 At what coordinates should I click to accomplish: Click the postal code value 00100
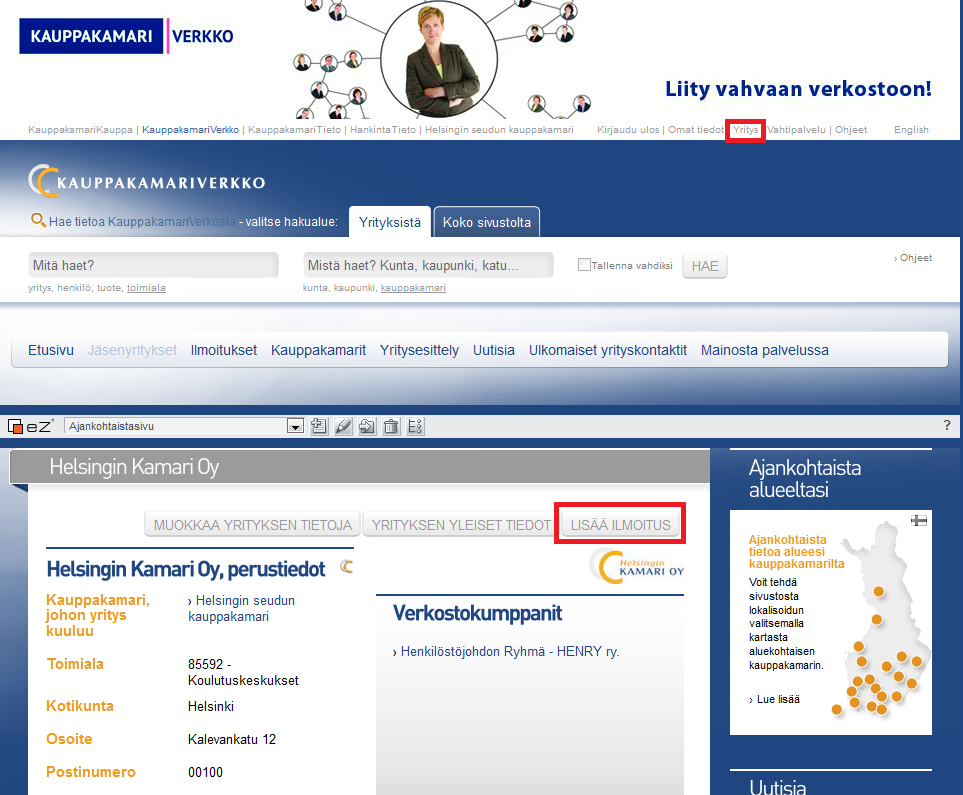pos(205,772)
